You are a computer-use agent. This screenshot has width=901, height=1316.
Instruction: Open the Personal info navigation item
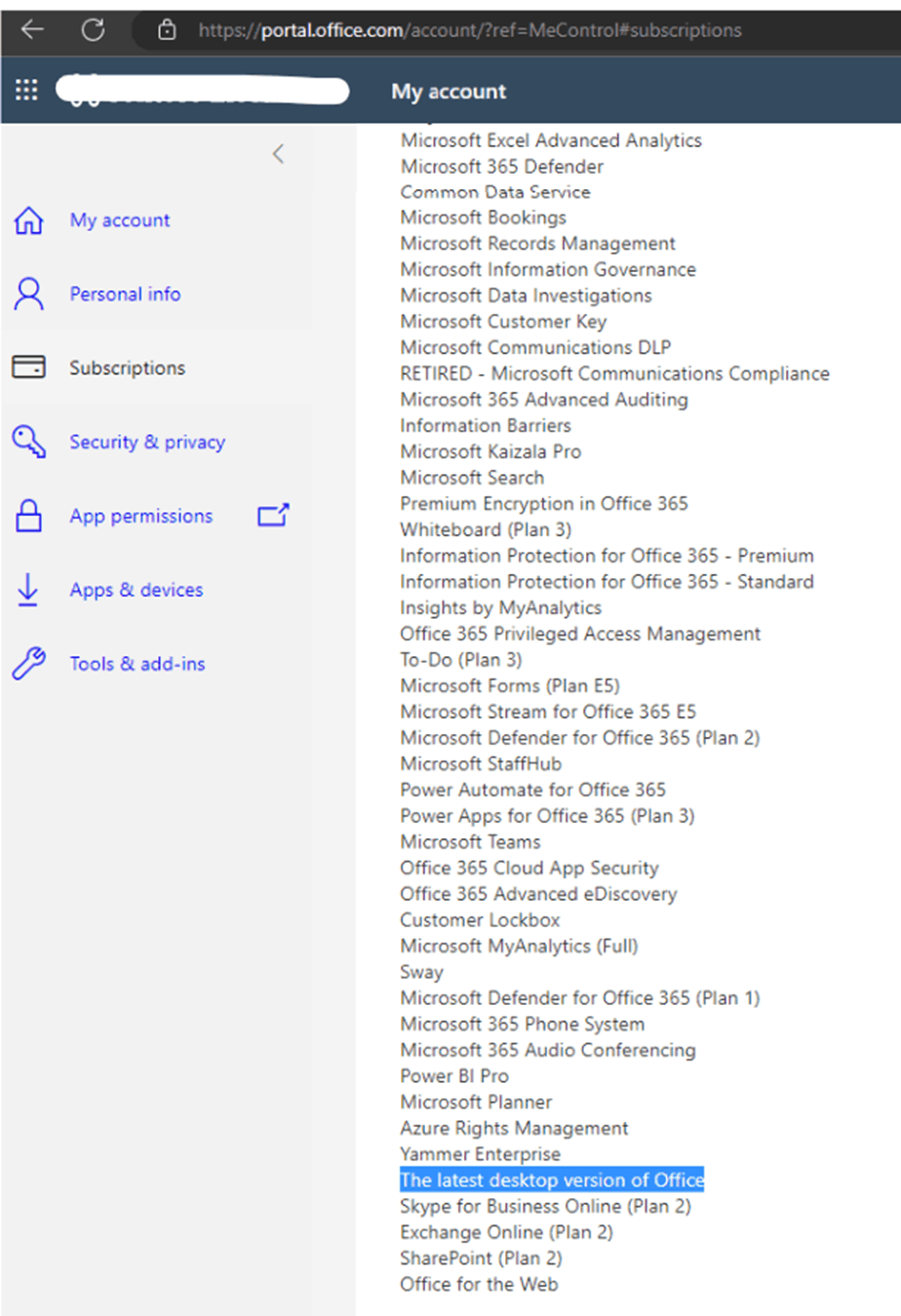pyautogui.click(x=125, y=293)
